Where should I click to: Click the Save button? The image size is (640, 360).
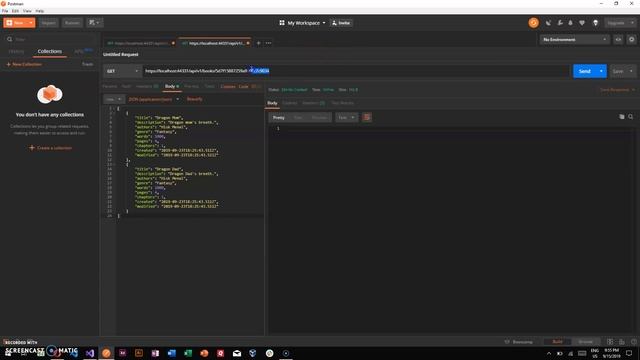[x=618, y=71]
